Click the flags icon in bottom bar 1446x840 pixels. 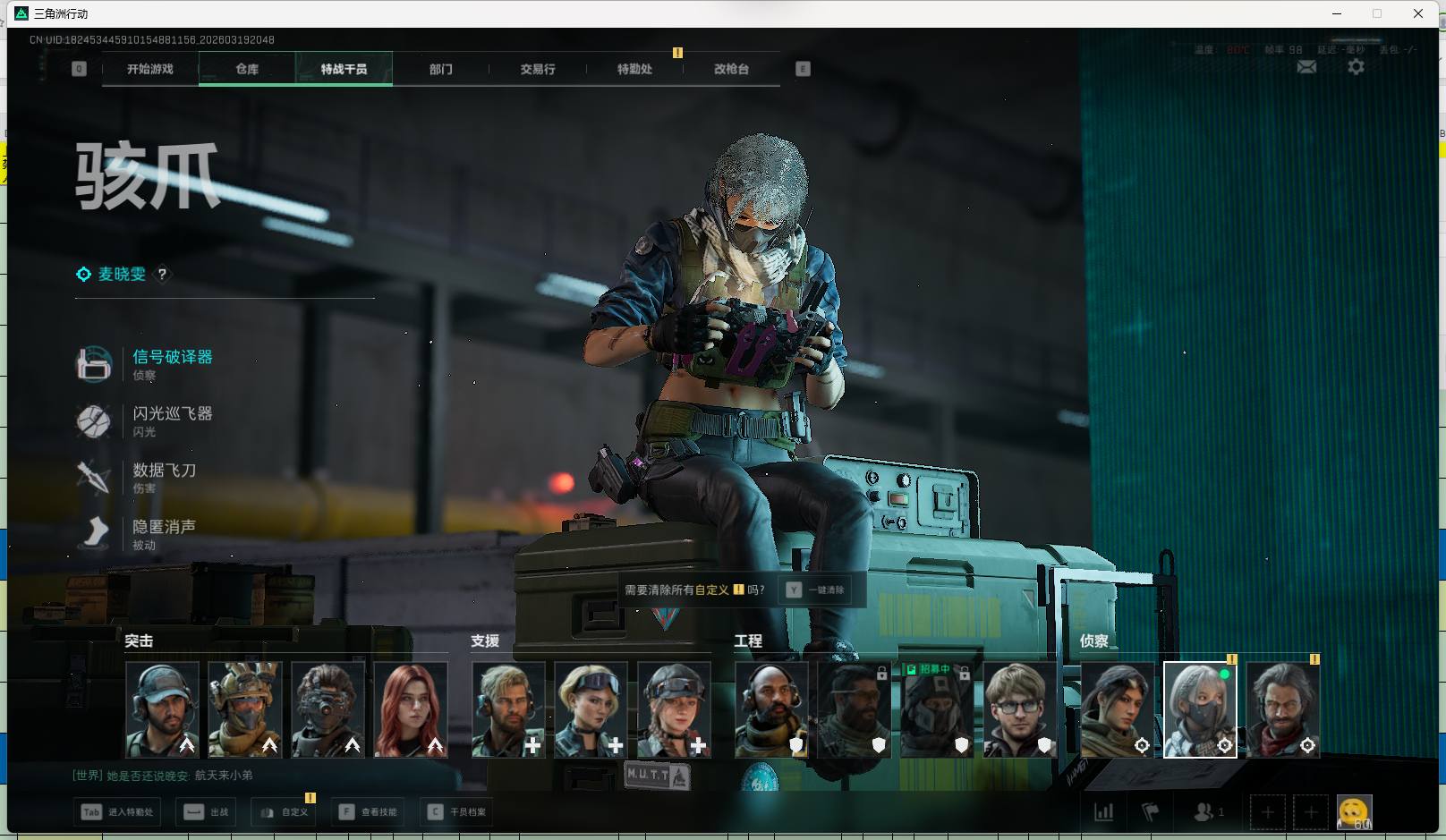(1151, 812)
